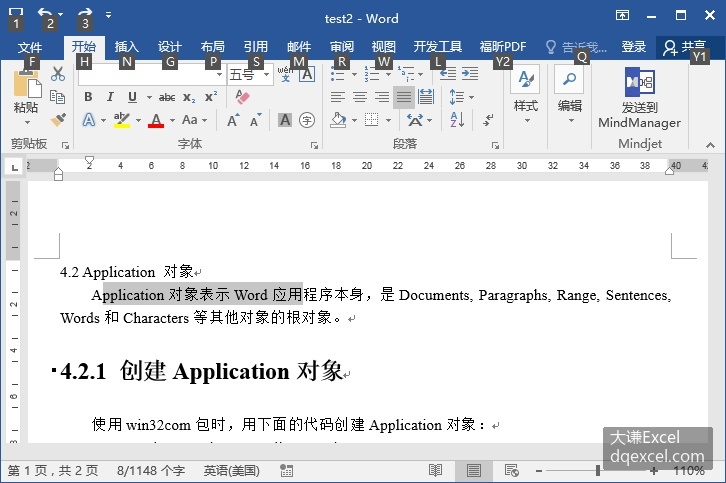Apply distributed alignment
The height and width of the screenshot is (483, 726).
point(426,97)
